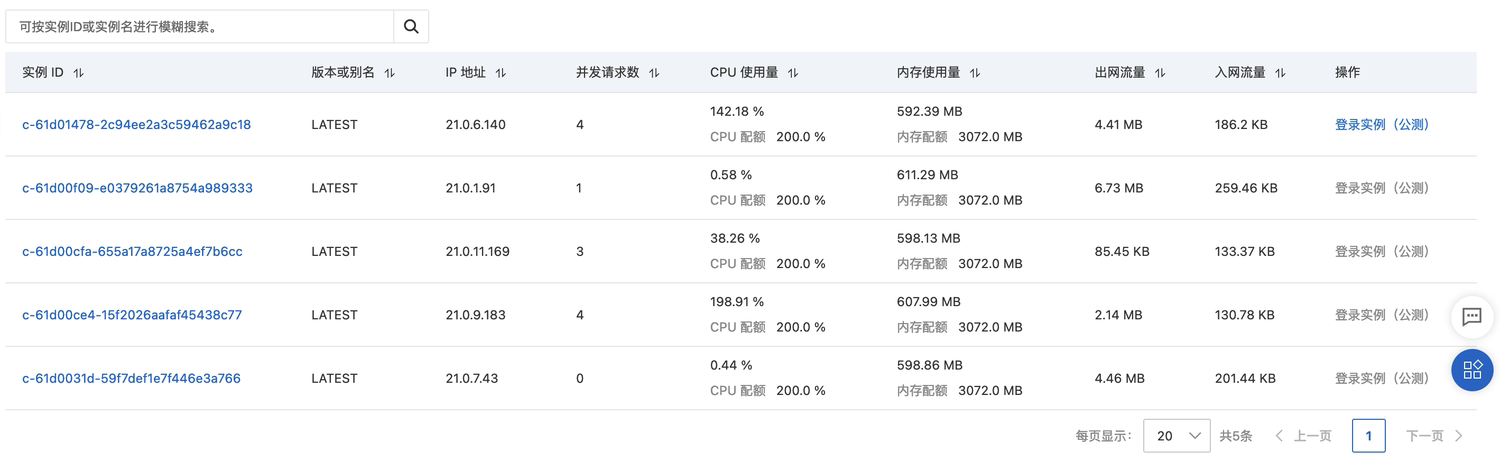Click the search magnifier icon
This screenshot has width=1500, height=460.
[411, 27]
